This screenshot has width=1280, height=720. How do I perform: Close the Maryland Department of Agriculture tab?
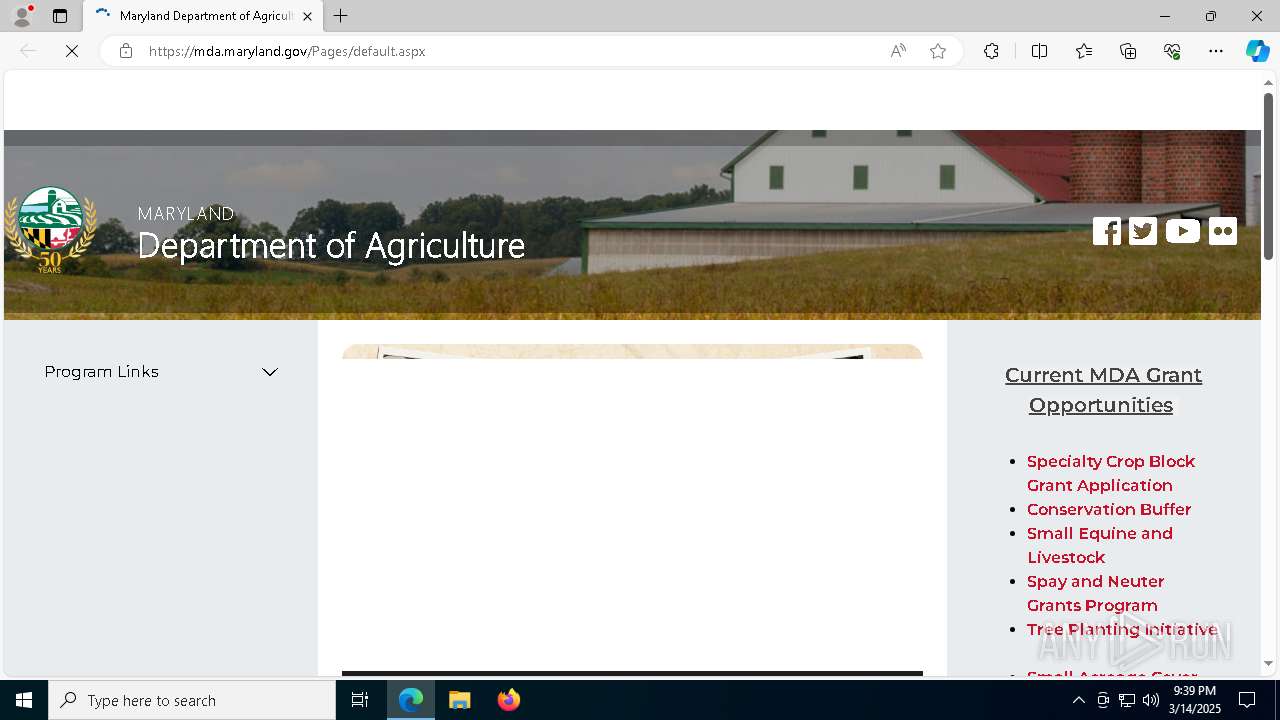(x=307, y=16)
